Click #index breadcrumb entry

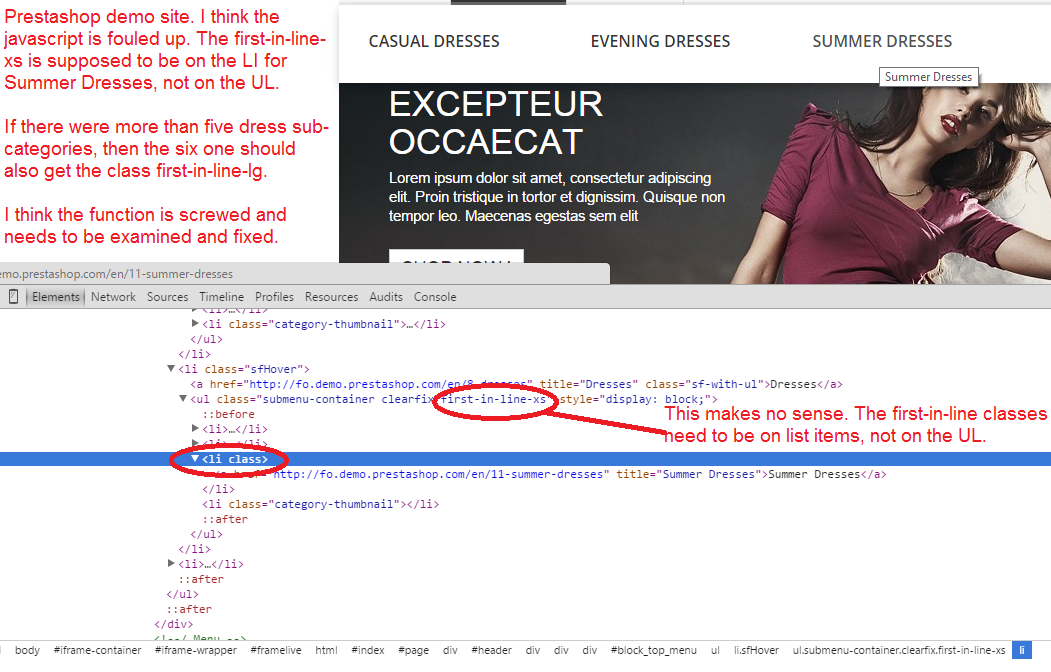point(368,650)
